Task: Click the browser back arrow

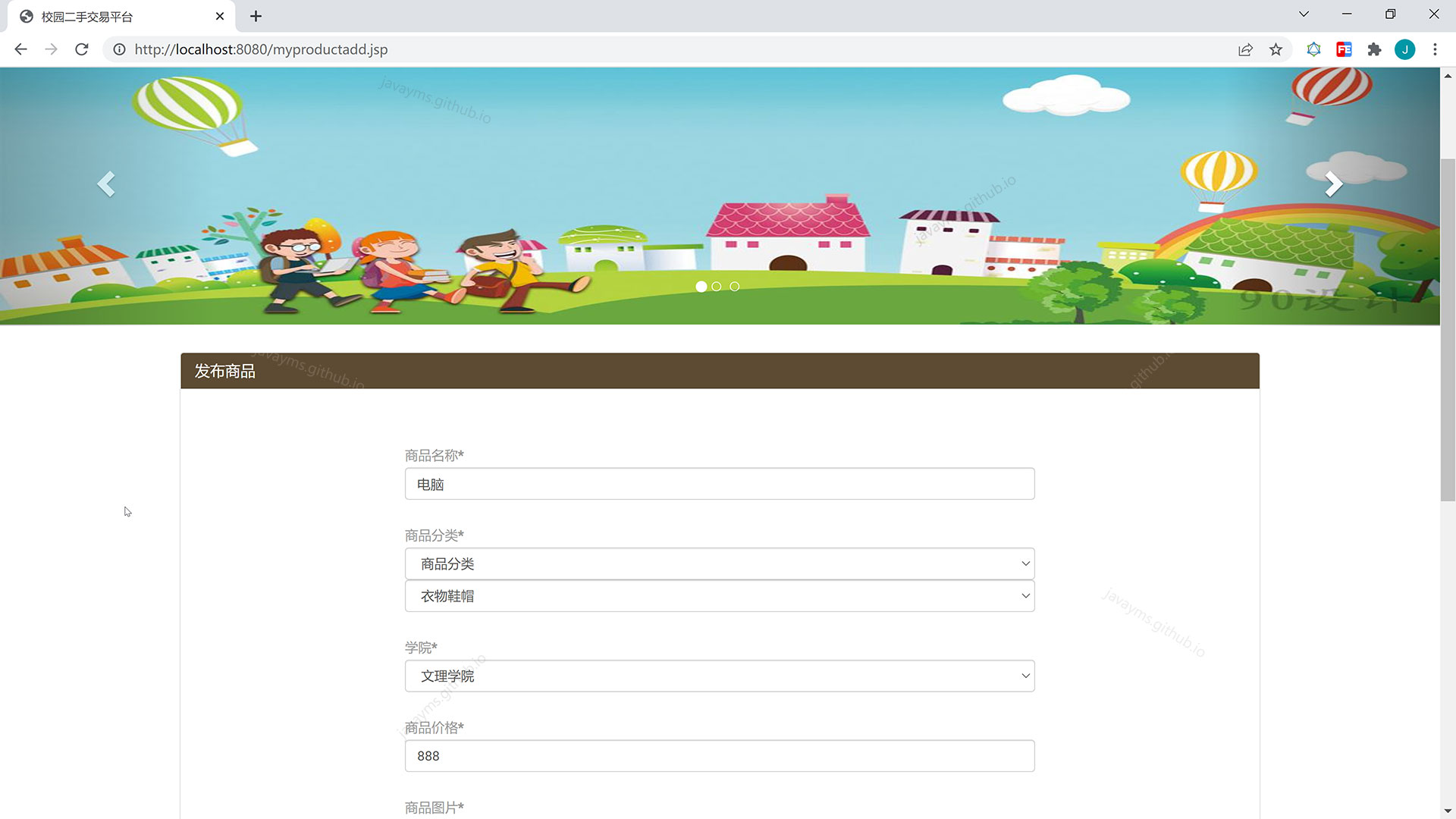Action: pos(20,49)
